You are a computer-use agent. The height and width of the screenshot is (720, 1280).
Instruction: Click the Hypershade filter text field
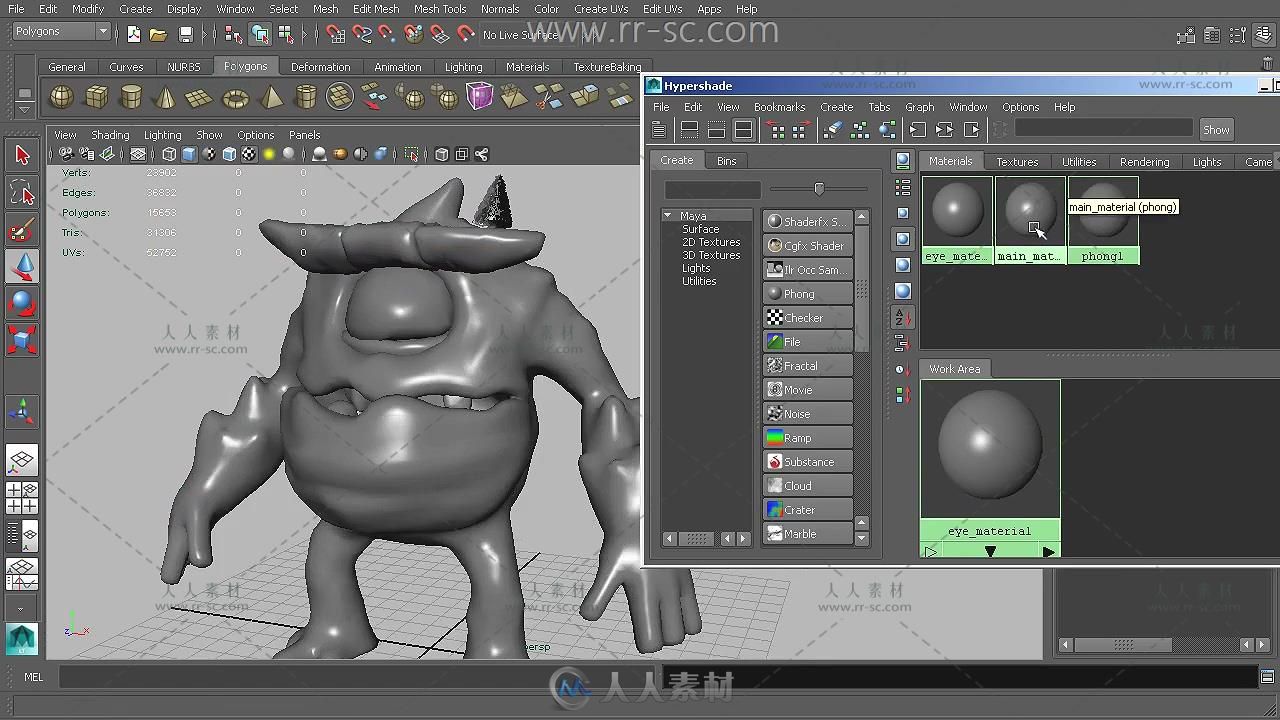(1103, 128)
